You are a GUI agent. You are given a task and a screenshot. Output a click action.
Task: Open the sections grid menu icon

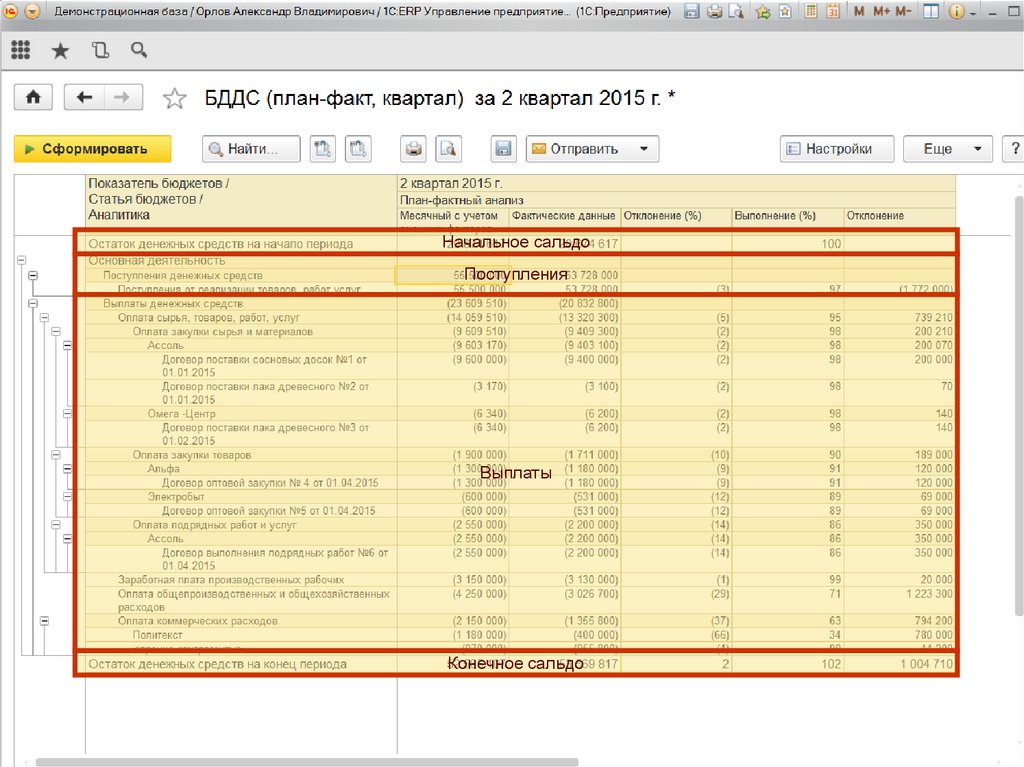(x=20, y=50)
